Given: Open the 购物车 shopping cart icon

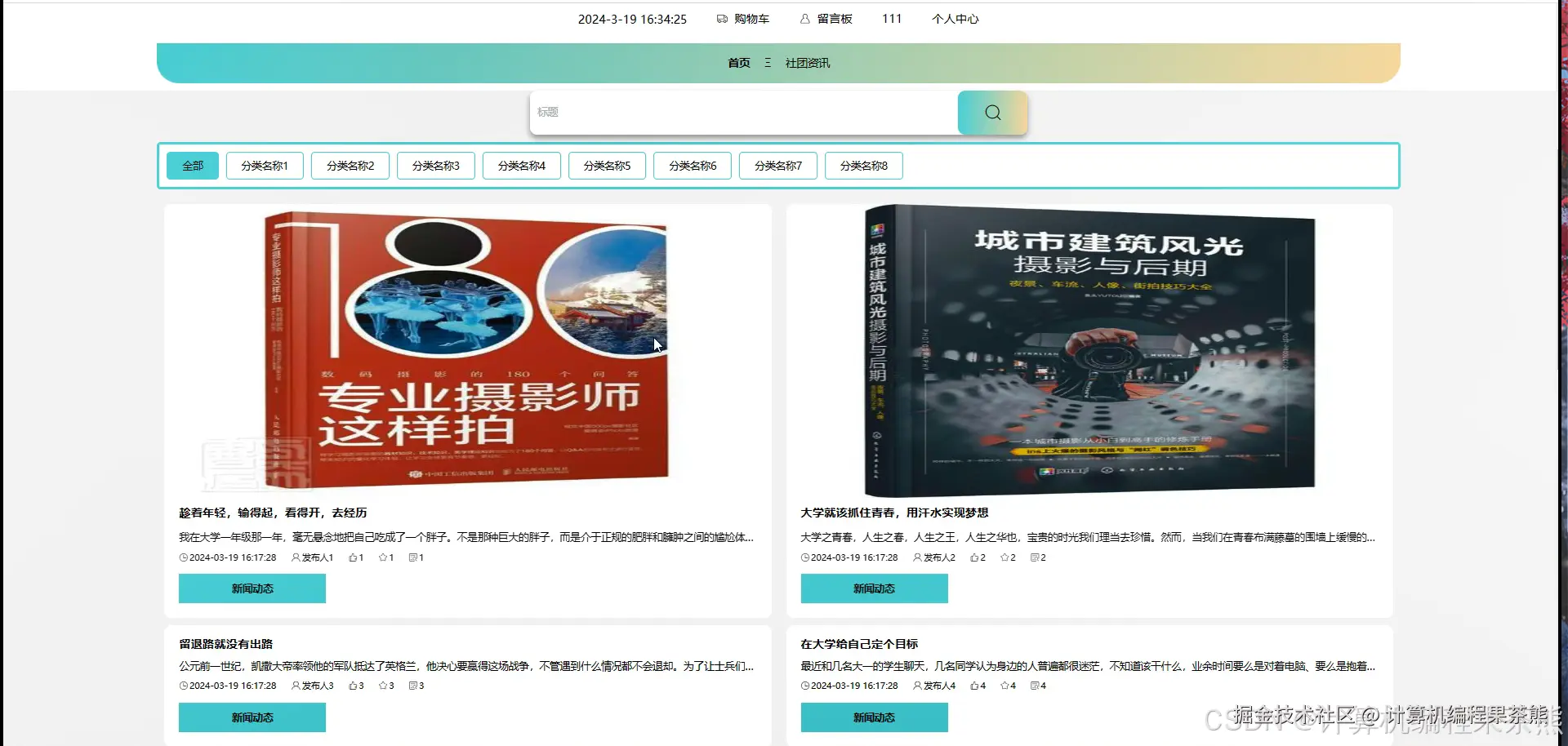Looking at the screenshot, I should point(722,19).
